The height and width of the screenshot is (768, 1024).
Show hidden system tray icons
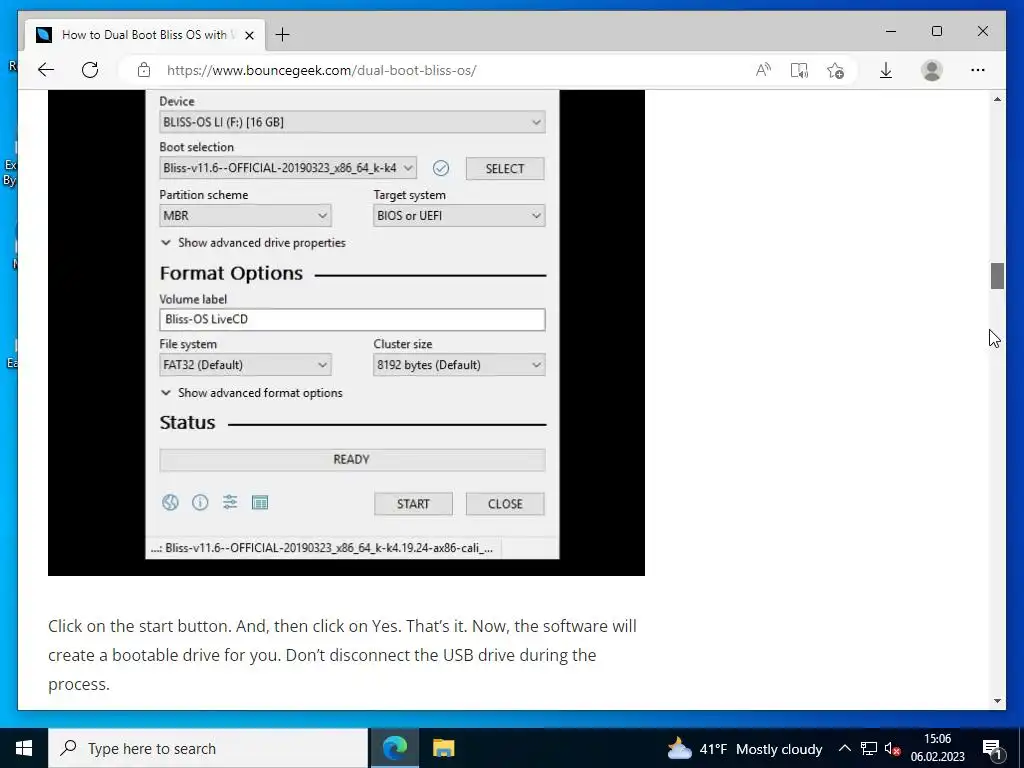(x=844, y=748)
